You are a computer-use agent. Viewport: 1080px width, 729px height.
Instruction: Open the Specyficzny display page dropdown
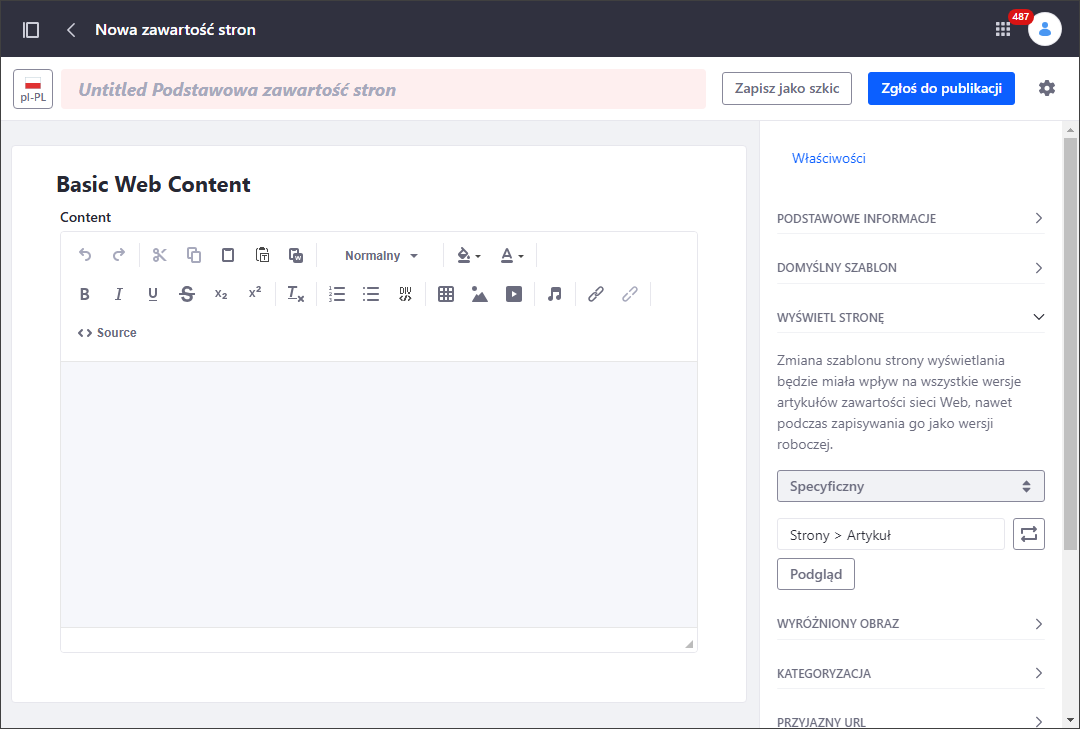click(910, 486)
